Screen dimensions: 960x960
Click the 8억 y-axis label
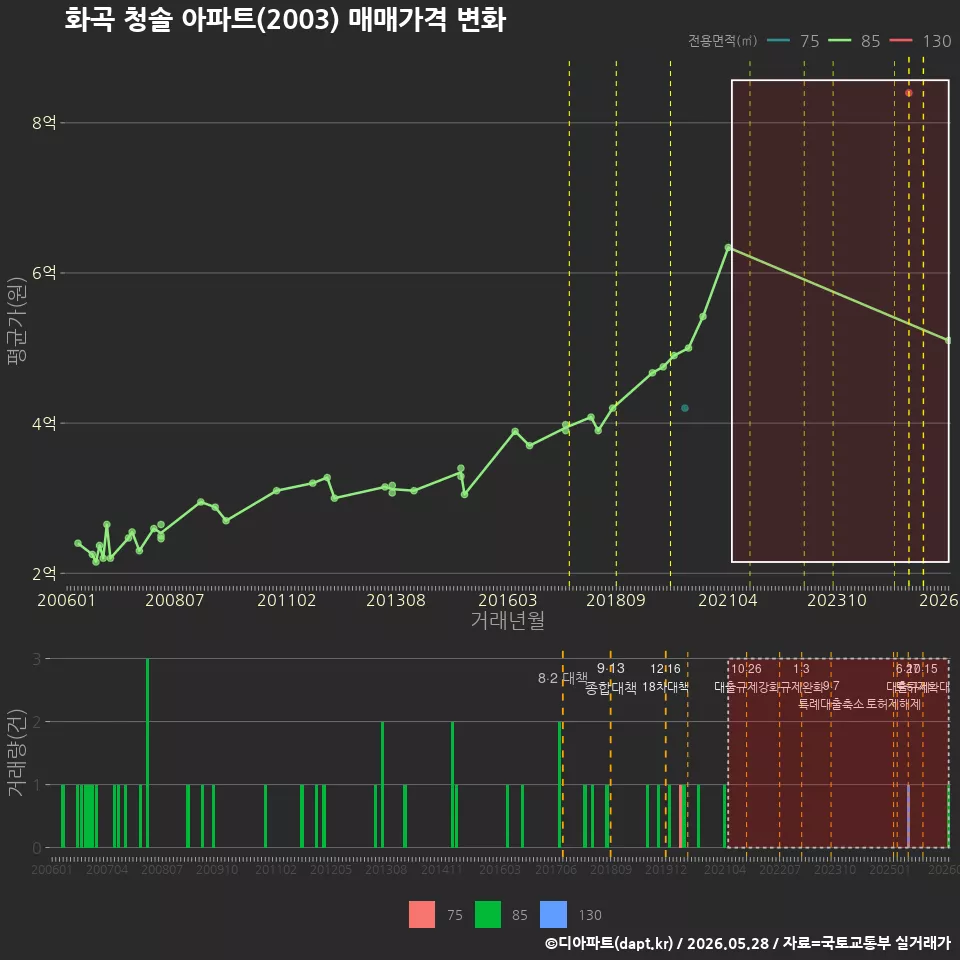[44, 122]
